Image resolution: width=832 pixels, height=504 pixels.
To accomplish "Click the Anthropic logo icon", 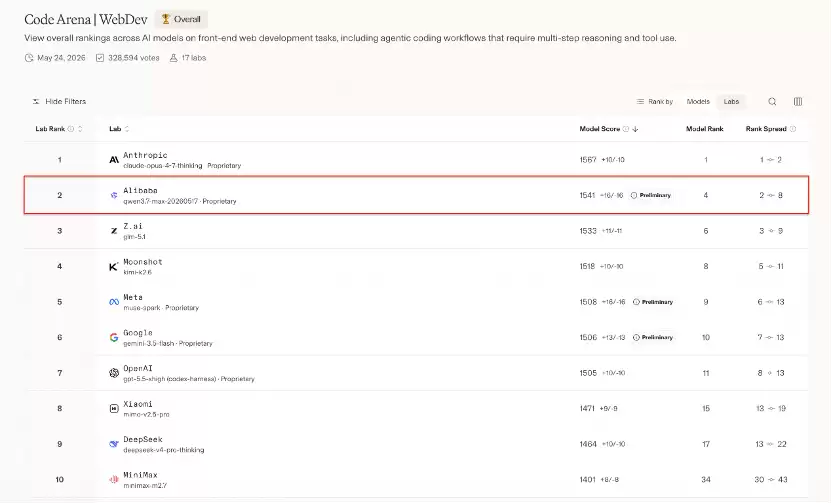I will (x=114, y=160).
